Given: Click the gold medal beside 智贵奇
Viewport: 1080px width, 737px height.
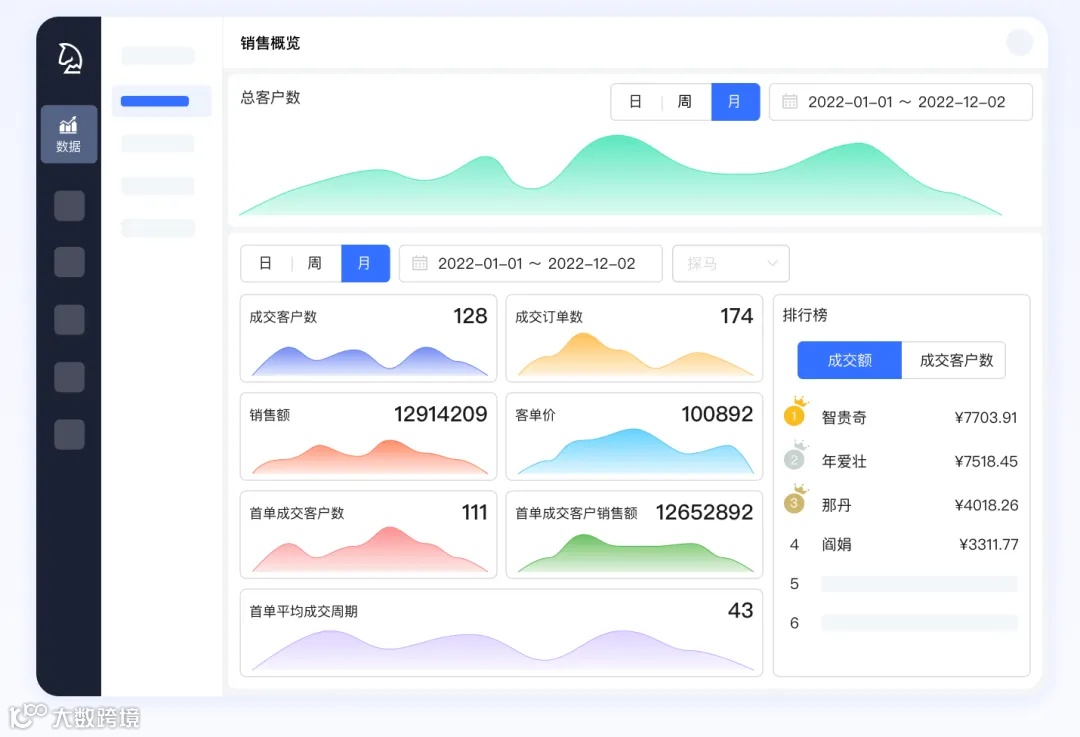Looking at the screenshot, I should 794,416.
